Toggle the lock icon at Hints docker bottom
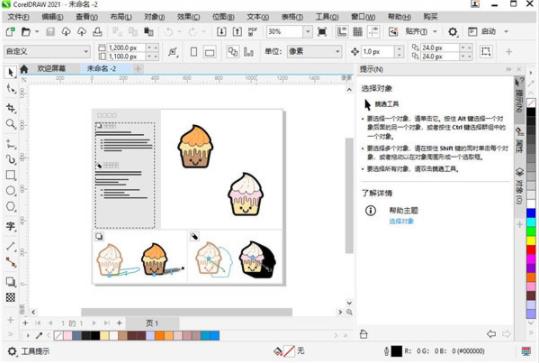539x363 pixels. coord(364,334)
